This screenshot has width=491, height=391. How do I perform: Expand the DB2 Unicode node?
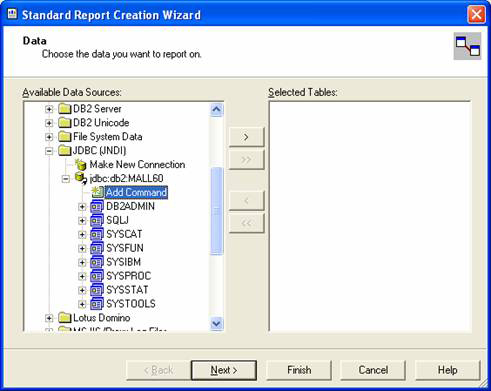pyautogui.click(x=49, y=123)
